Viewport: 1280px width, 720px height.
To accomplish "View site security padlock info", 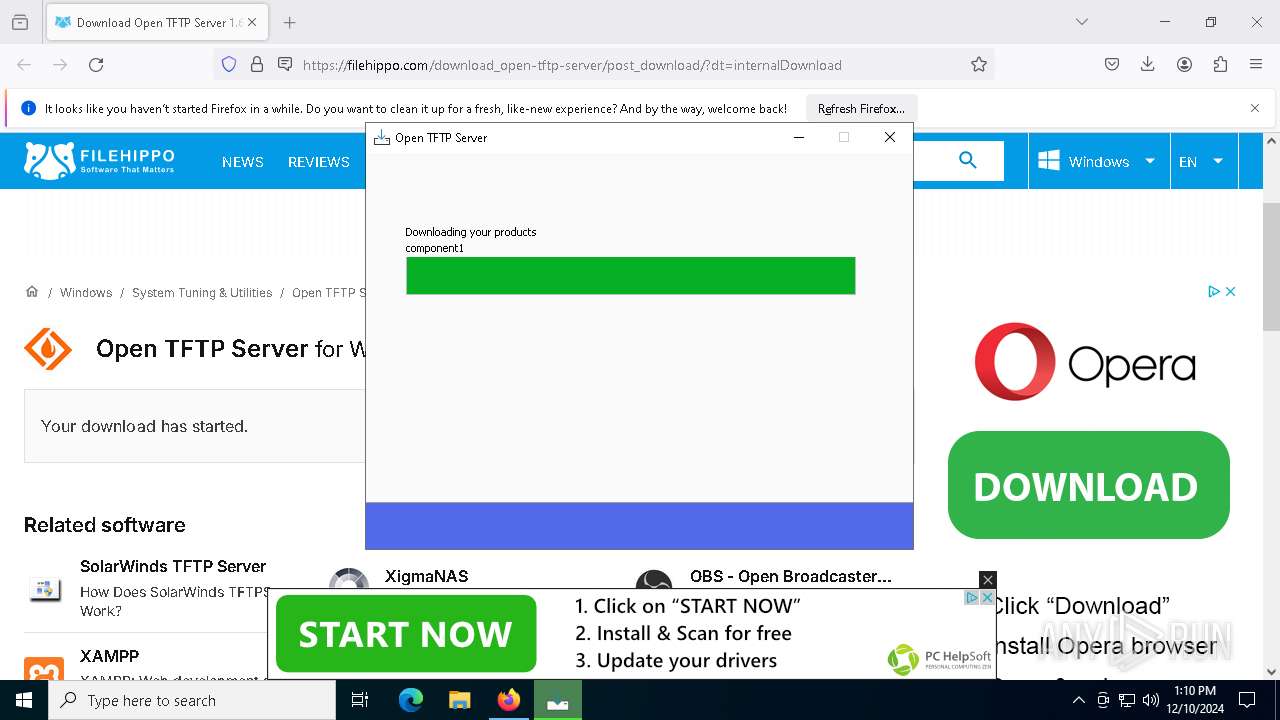I will click(x=257, y=65).
